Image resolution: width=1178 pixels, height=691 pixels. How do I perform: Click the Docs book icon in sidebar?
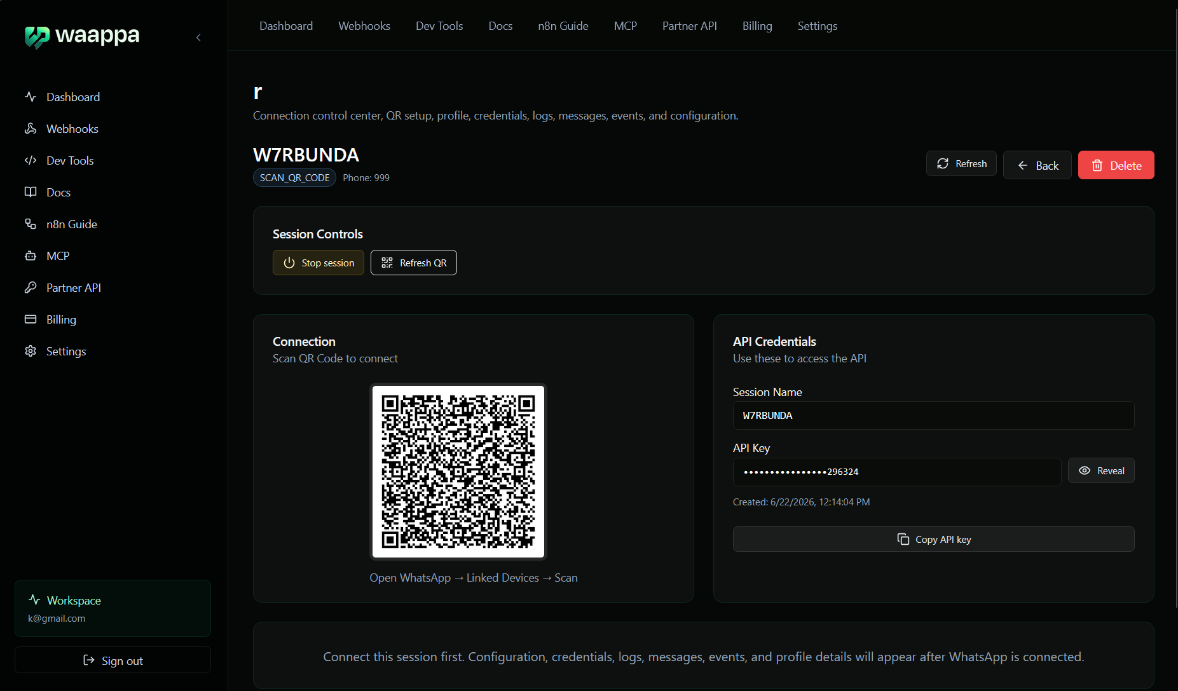click(x=31, y=192)
